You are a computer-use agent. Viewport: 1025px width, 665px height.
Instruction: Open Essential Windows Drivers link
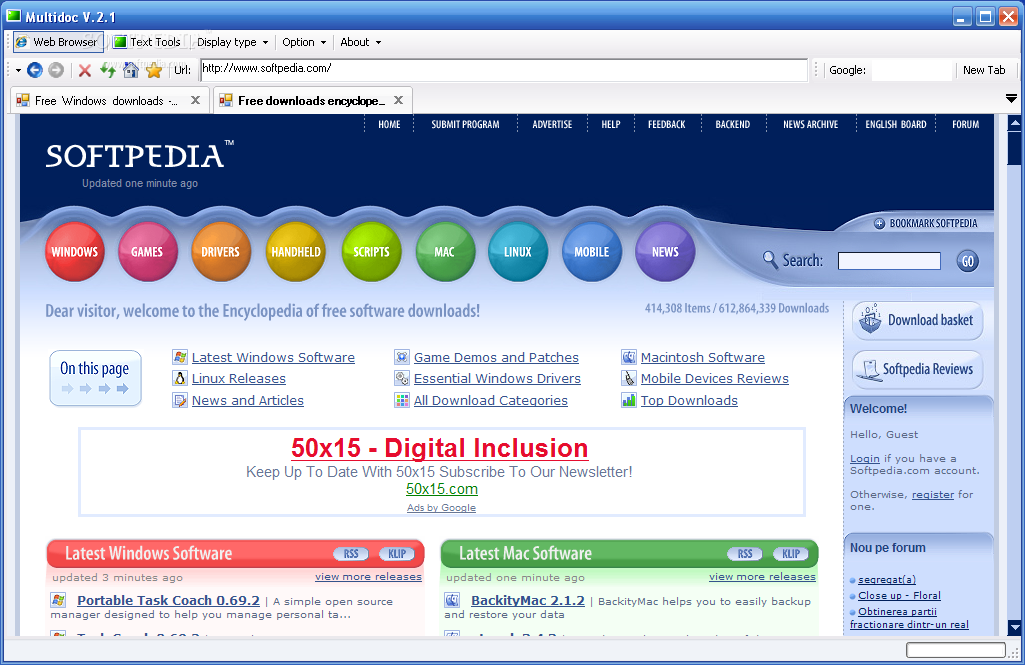click(497, 379)
